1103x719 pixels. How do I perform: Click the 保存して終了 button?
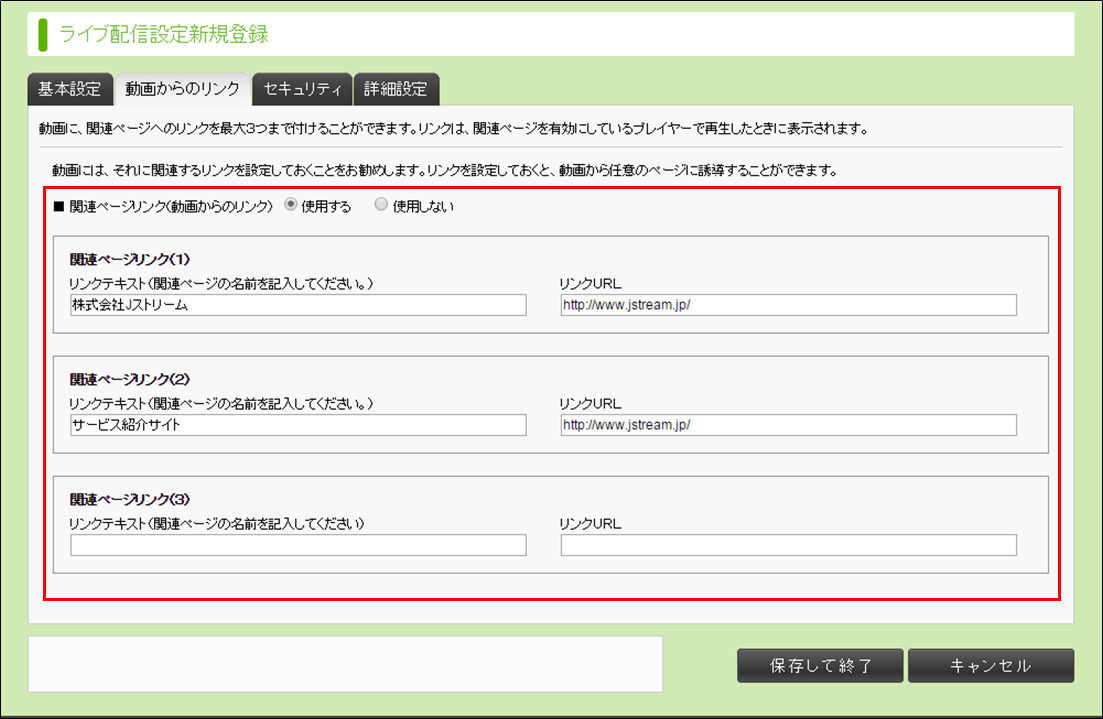820,666
